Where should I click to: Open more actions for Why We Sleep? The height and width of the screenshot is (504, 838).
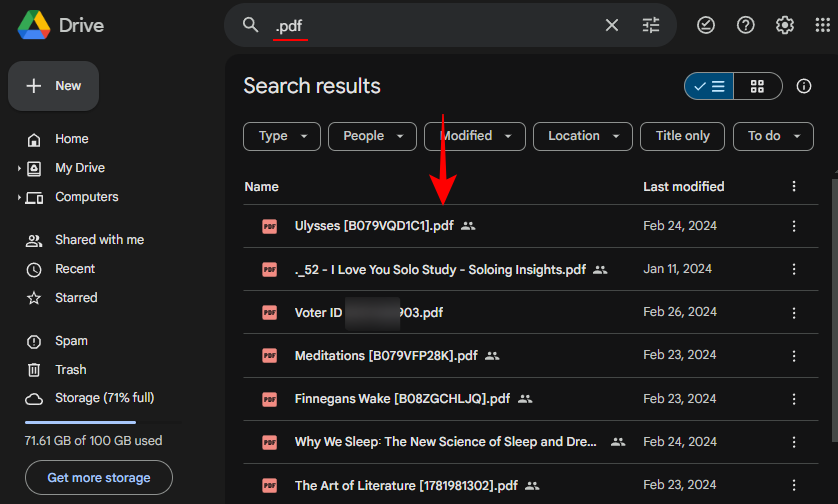pos(794,442)
